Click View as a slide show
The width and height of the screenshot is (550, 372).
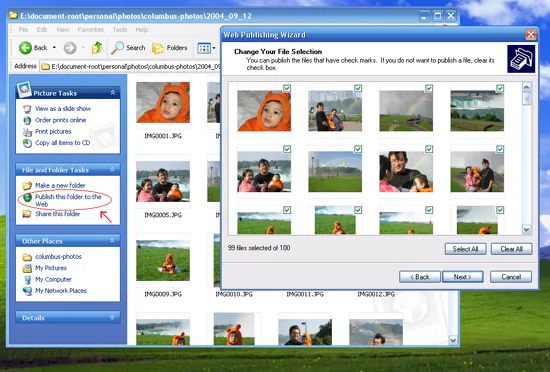(63, 109)
